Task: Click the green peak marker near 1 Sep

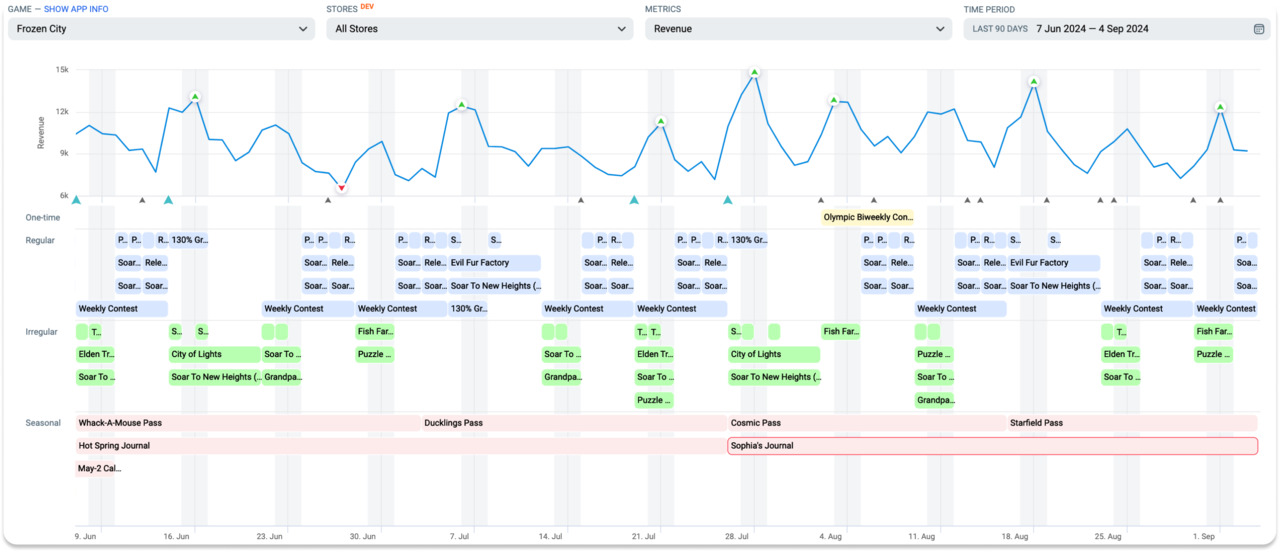Action: tap(1220, 107)
